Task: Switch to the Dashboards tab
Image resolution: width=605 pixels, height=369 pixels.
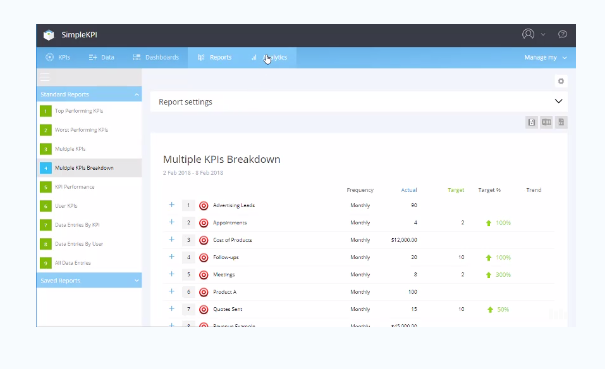Action: tap(156, 58)
